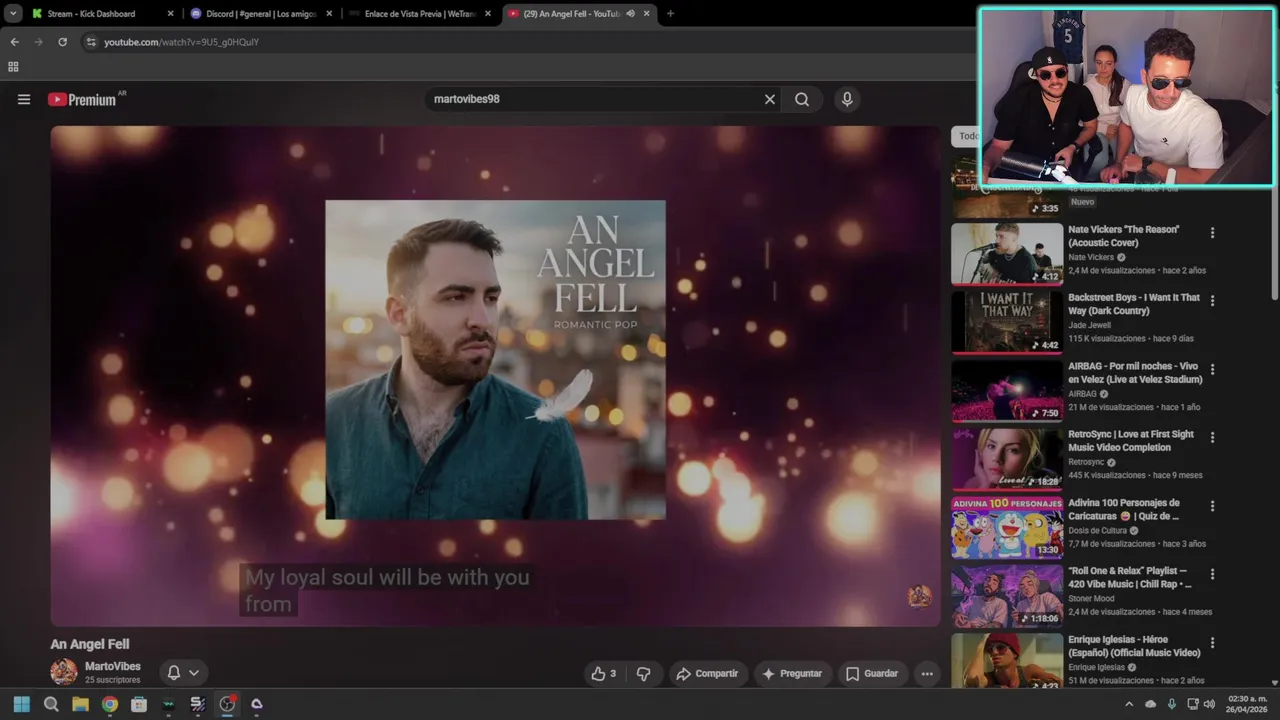Open the options menu for Roll One & Relax
The image size is (1280, 720).
[1213, 575]
